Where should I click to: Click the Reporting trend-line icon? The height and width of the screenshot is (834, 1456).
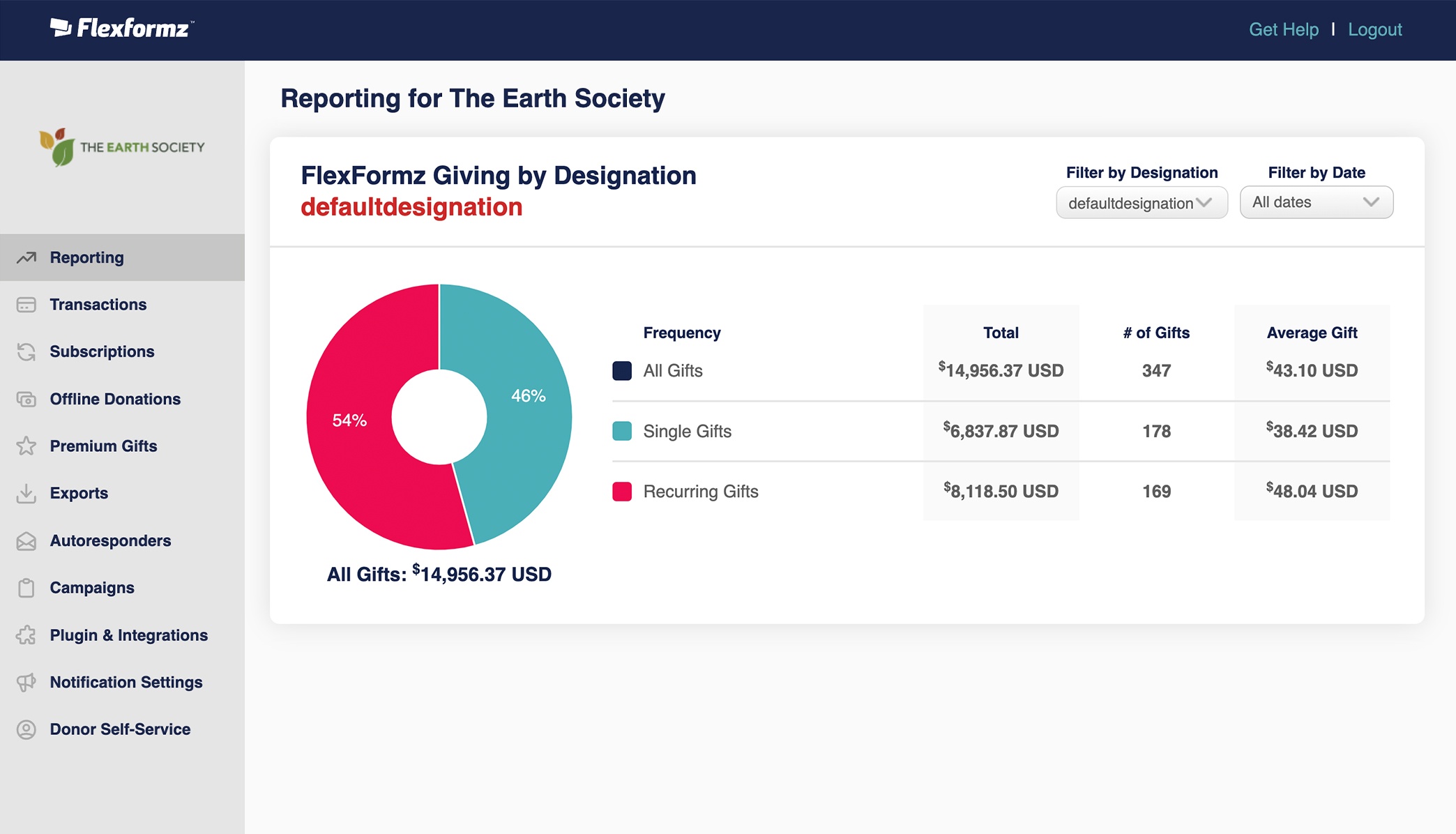tap(26, 257)
